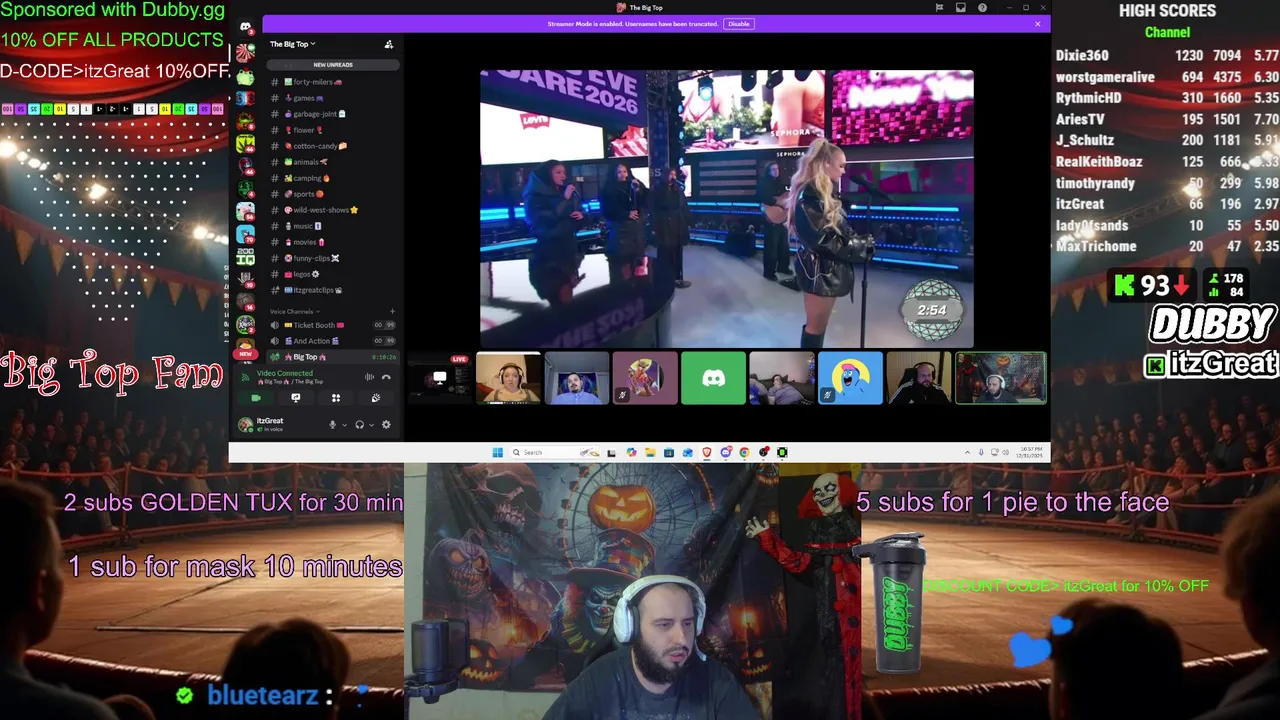Screen dimensions: 1280x720
Task: Toggle noise suppression waveform icon
Action: pyautogui.click(x=369, y=377)
